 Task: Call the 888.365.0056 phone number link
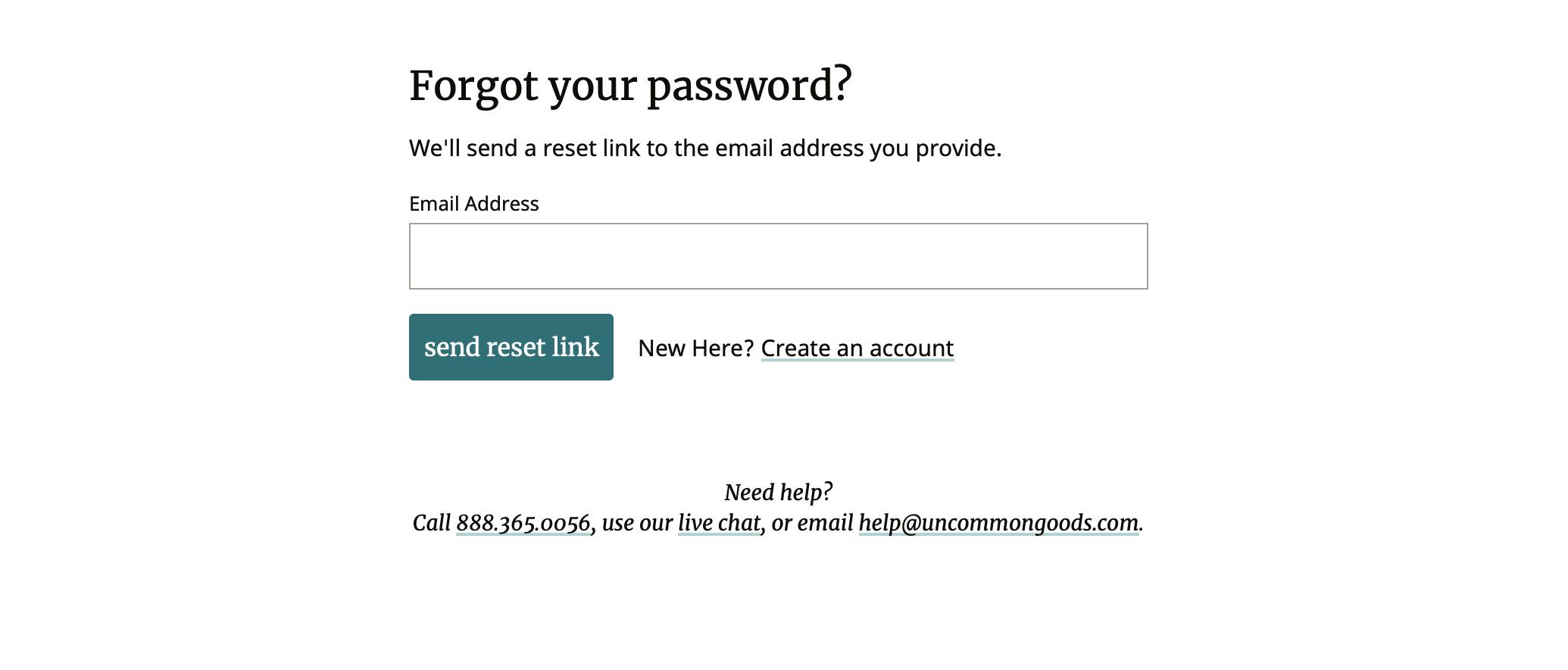pos(523,523)
